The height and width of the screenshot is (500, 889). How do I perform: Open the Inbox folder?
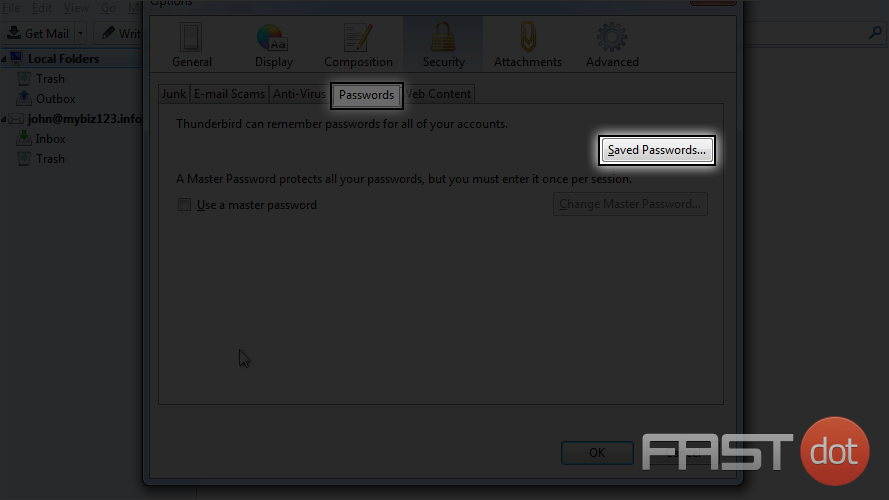tap(50, 139)
